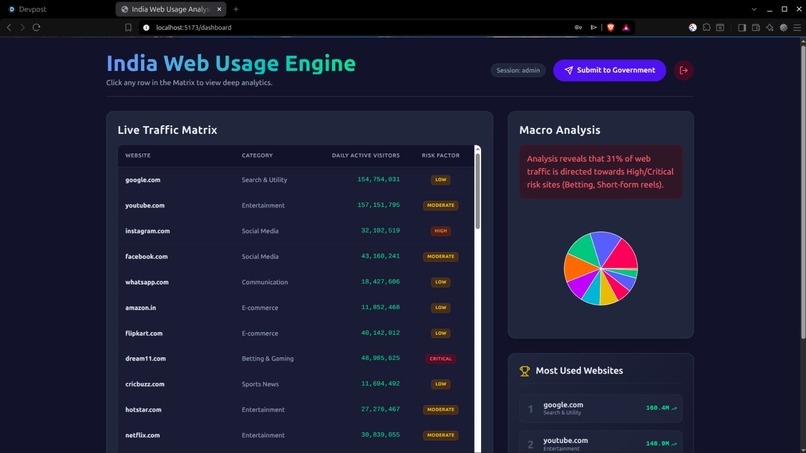Click the Submit to Government button
Screen dimensions: 806x453
[x=609, y=70]
